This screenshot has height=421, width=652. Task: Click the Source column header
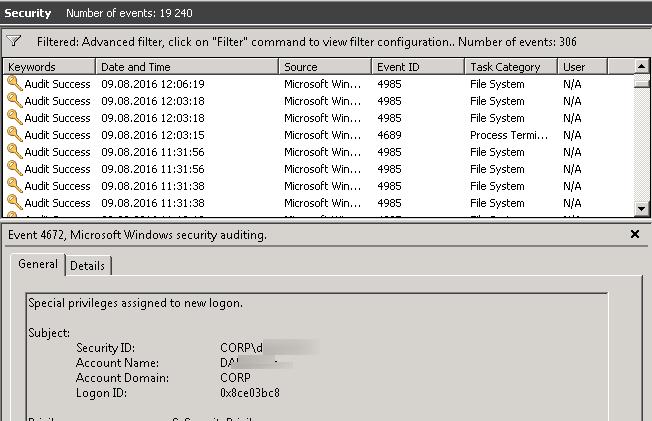pyautogui.click(x=324, y=67)
